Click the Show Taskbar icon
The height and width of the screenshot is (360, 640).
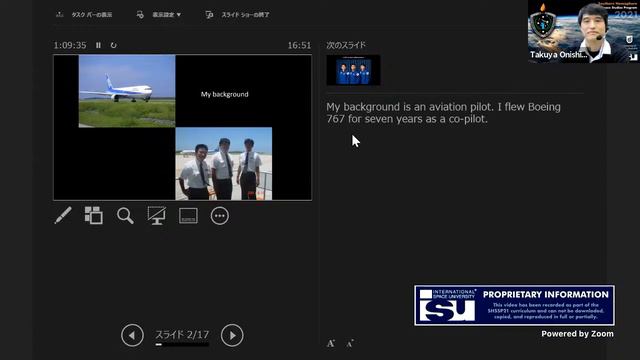click(60, 15)
